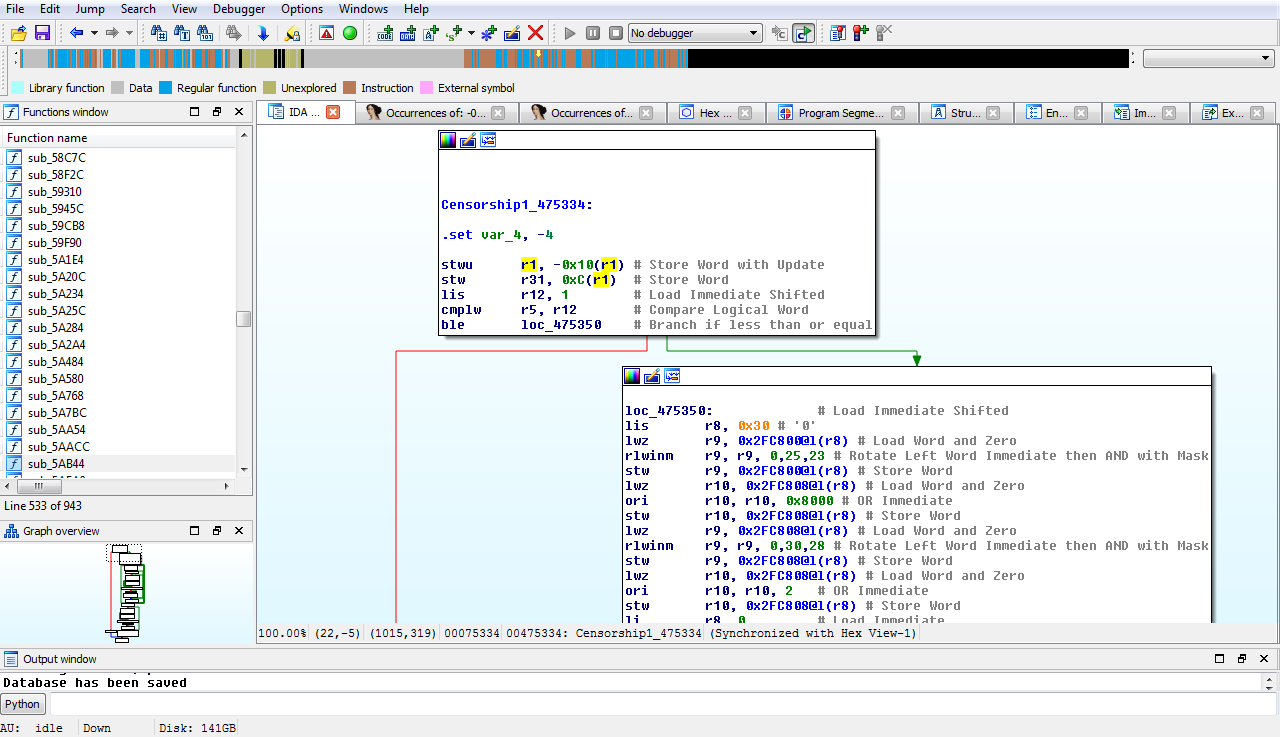
Task: Click the Jump back blue arrow
Action: tap(75, 33)
